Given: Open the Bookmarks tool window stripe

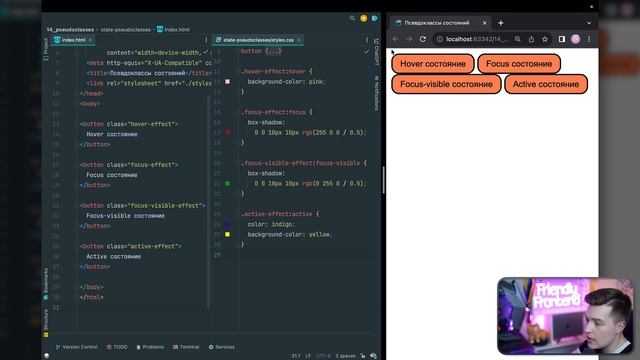Looking at the screenshot, I should point(46,284).
